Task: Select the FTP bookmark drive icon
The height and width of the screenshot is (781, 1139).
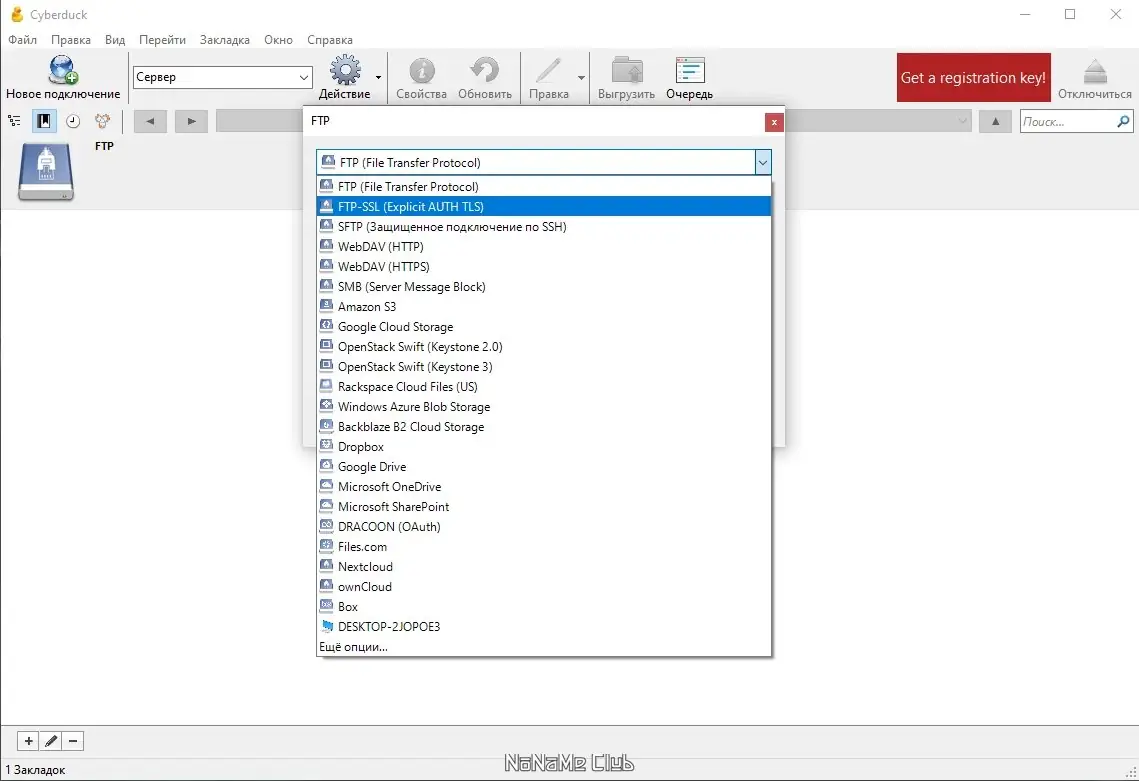Action: pos(46,171)
